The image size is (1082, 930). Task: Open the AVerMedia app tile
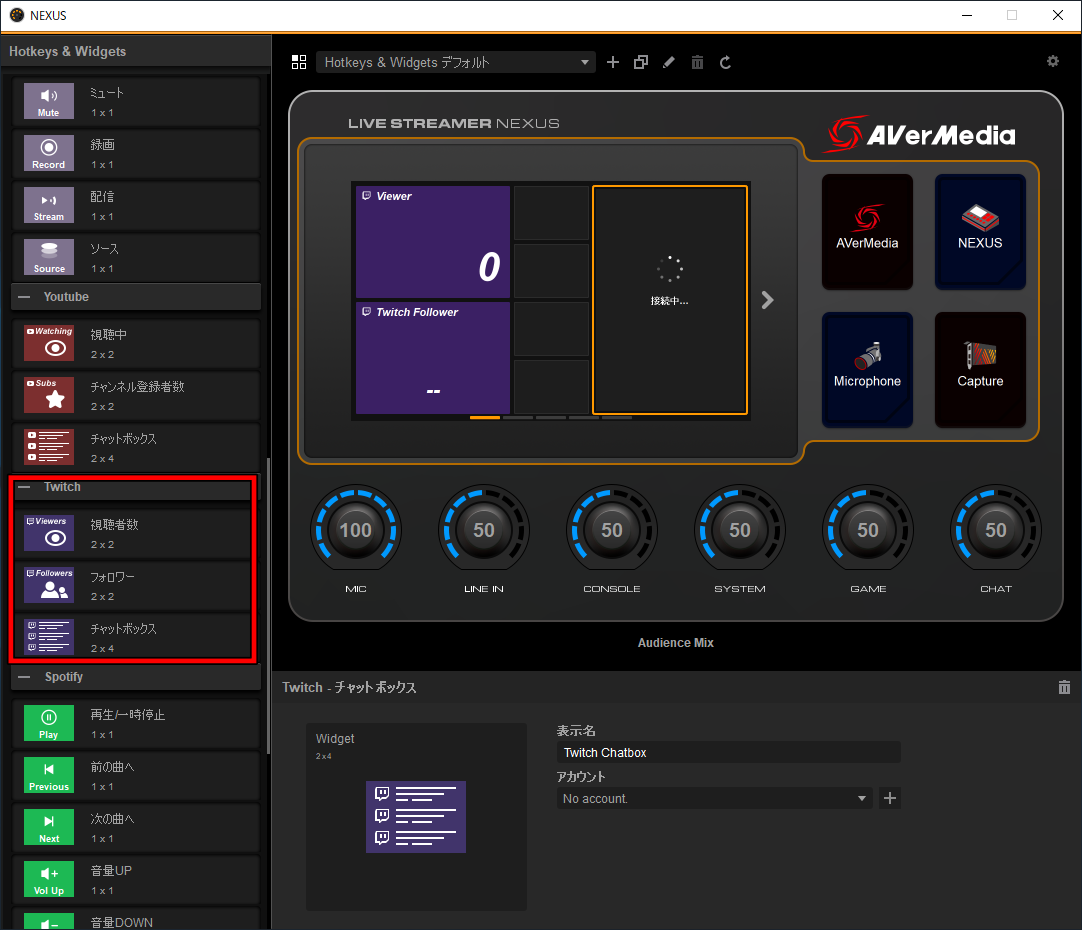(867, 232)
